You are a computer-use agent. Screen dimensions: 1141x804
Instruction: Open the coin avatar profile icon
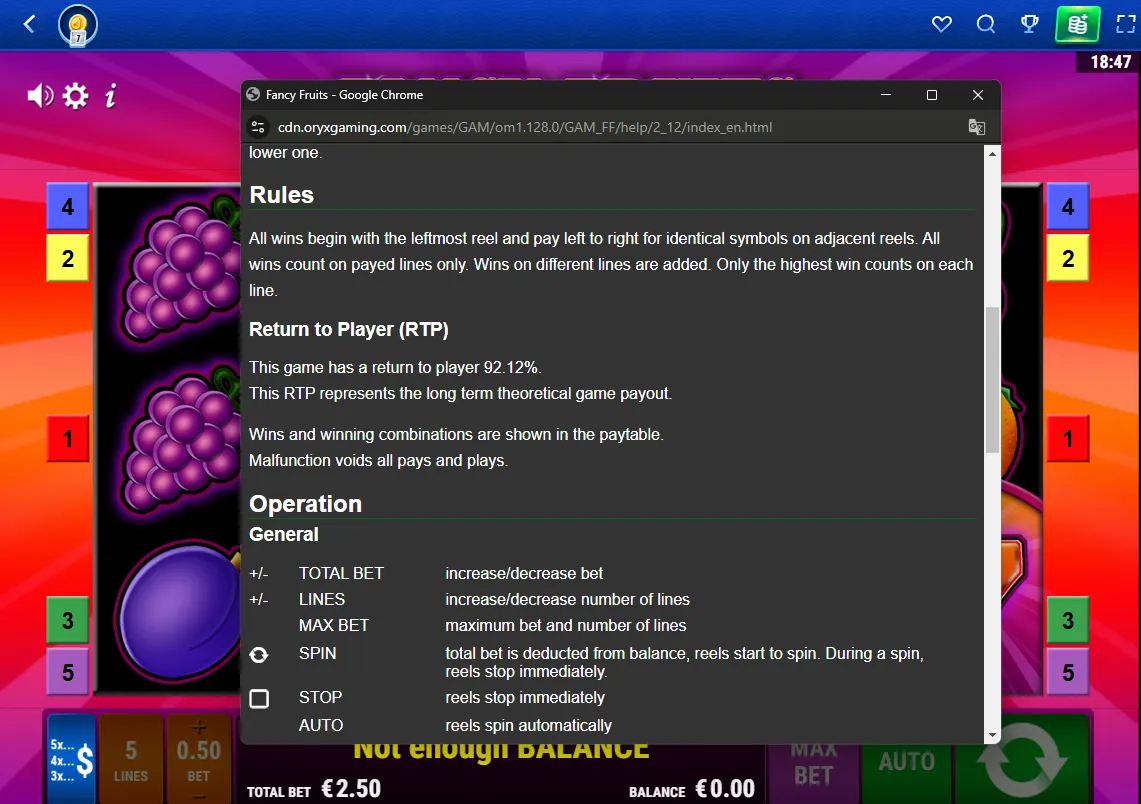pos(78,25)
